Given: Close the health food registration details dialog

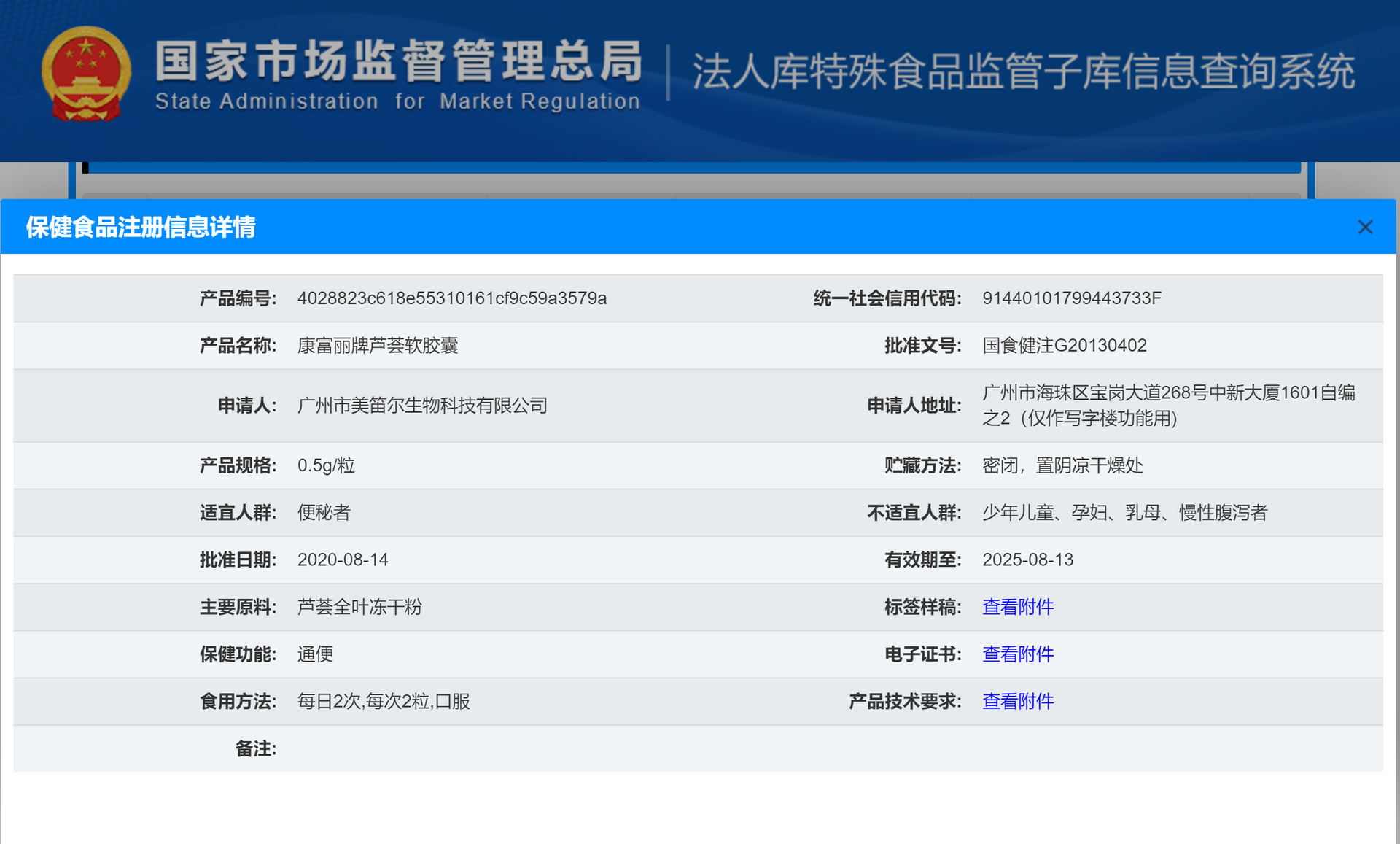Looking at the screenshot, I should (x=1365, y=228).
